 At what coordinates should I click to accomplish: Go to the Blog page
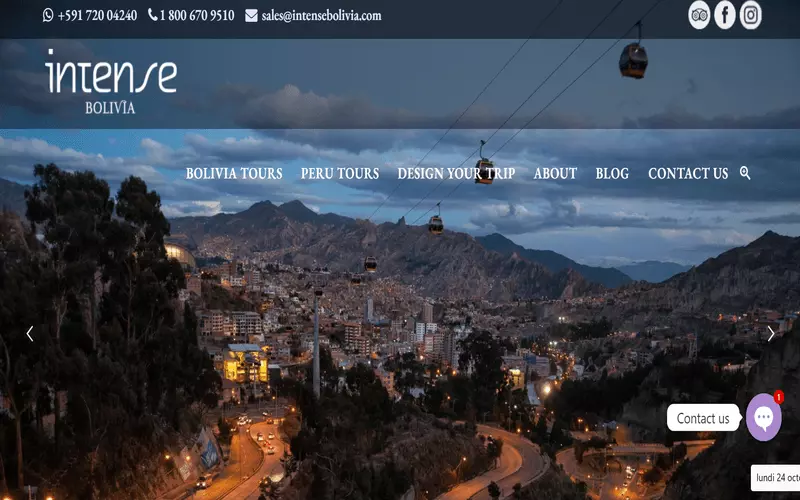point(612,174)
